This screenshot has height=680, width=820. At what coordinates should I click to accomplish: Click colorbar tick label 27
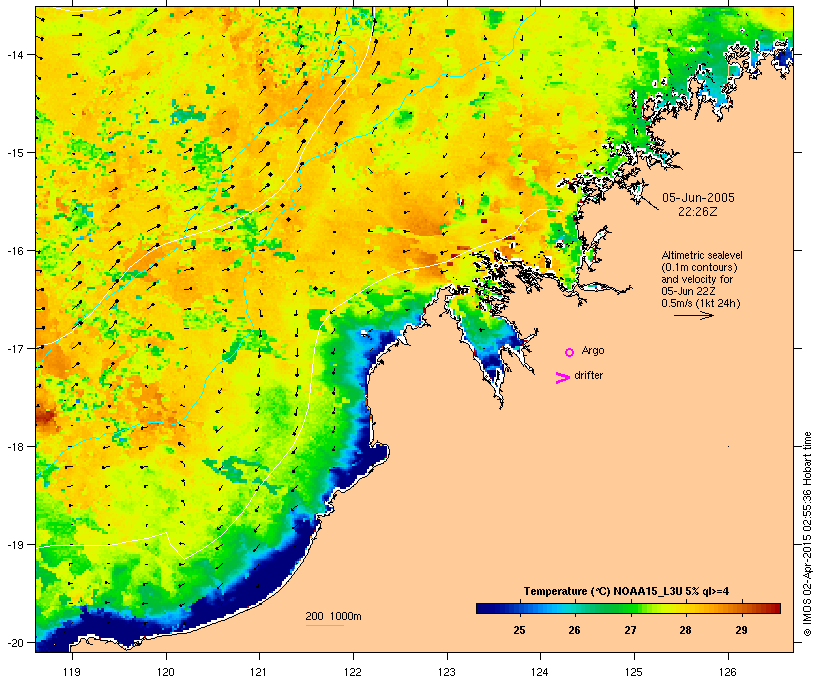pos(630,630)
